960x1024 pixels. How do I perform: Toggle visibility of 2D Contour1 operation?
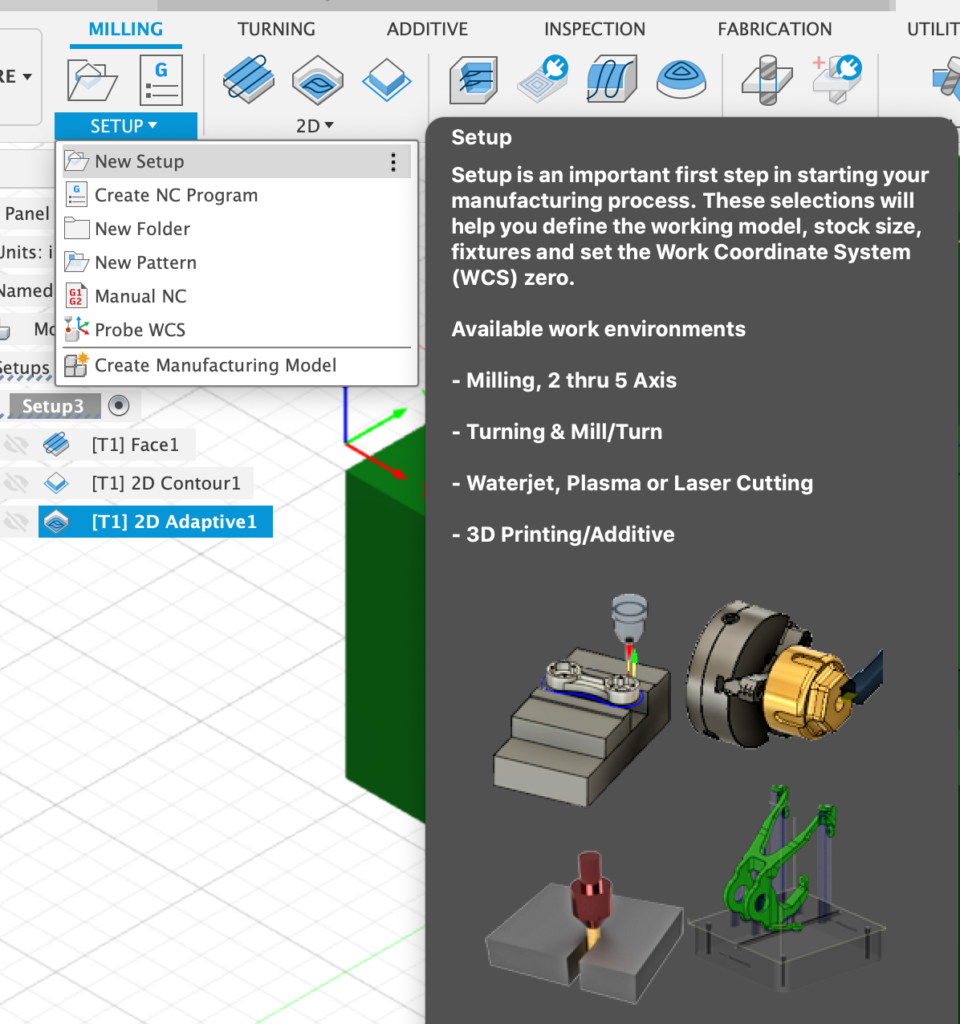coord(16,483)
